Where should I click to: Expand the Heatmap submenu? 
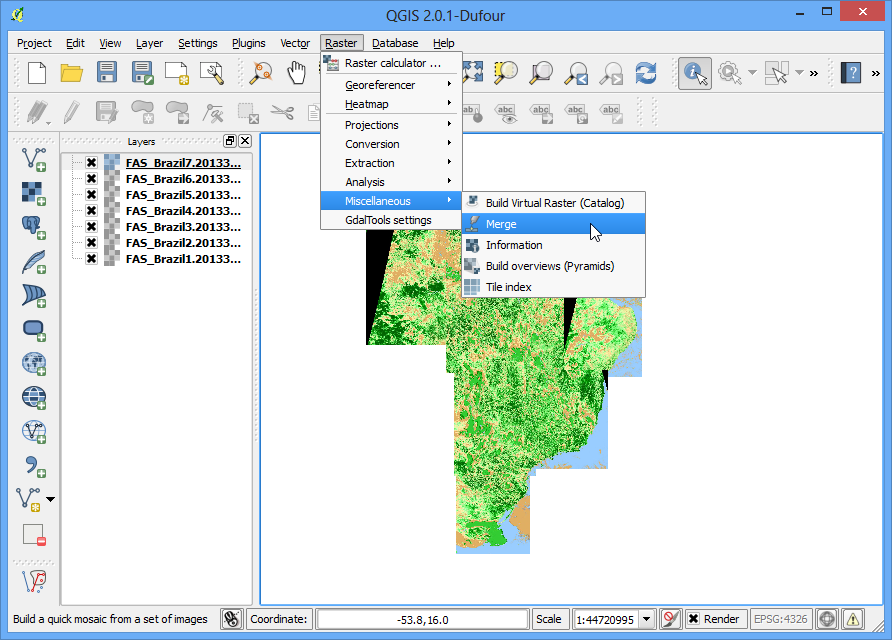[x=391, y=104]
